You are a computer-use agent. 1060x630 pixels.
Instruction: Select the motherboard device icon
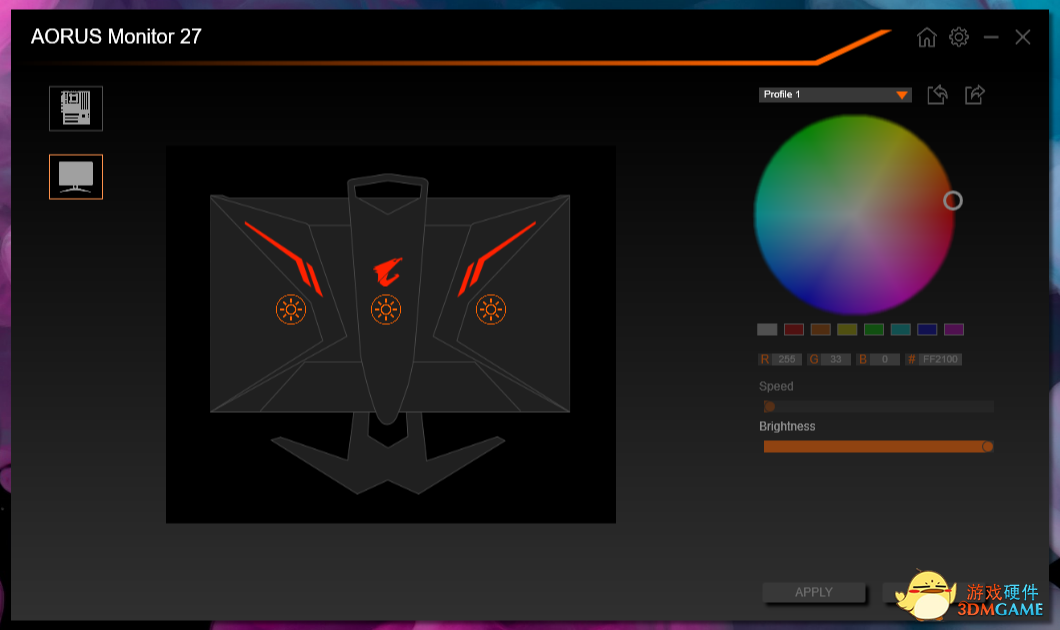76,108
